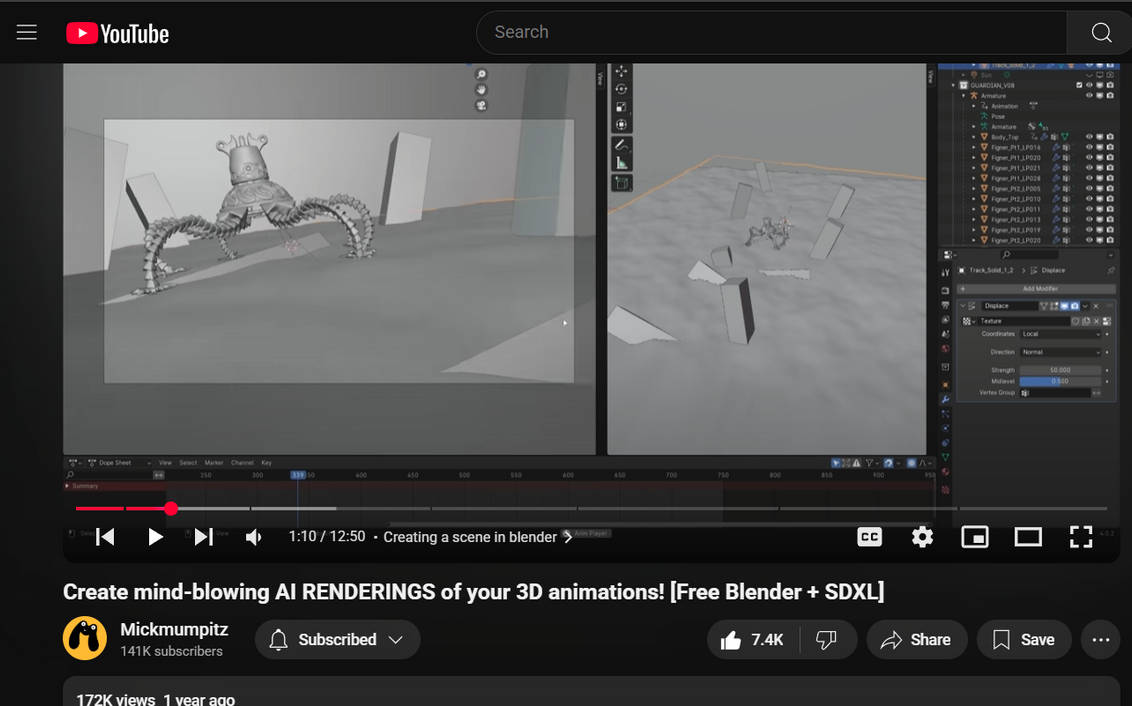Open the Mickmumpitz channel name link

click(174, 629)
